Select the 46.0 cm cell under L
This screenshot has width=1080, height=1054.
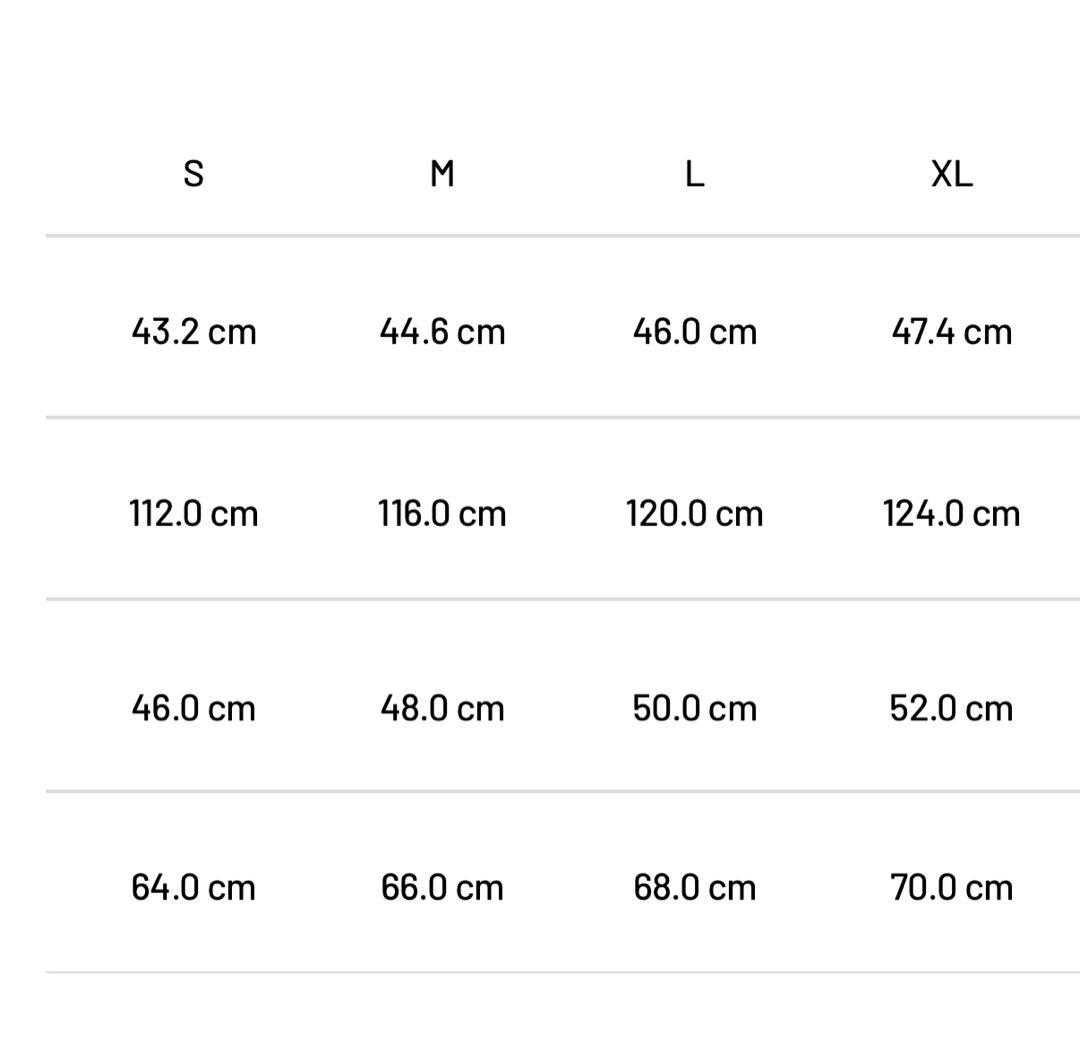coord(694,331)
